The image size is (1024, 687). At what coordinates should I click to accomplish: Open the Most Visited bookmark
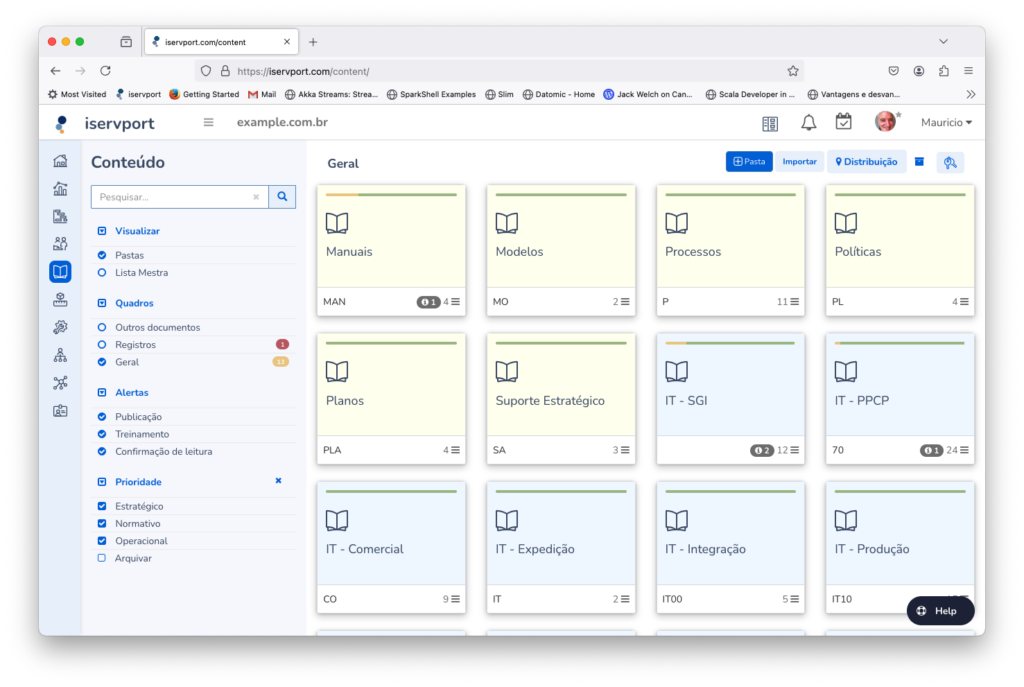coord(77,94)
